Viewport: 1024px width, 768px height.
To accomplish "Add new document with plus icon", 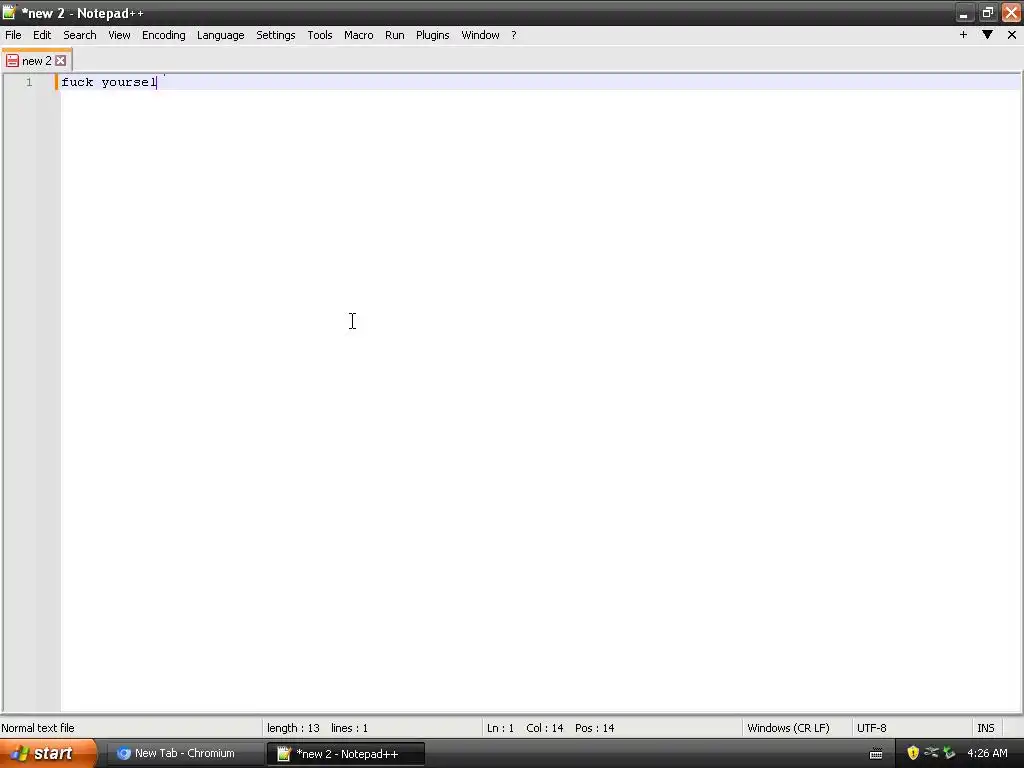I will pyautogui.click(x=963, y=35).
